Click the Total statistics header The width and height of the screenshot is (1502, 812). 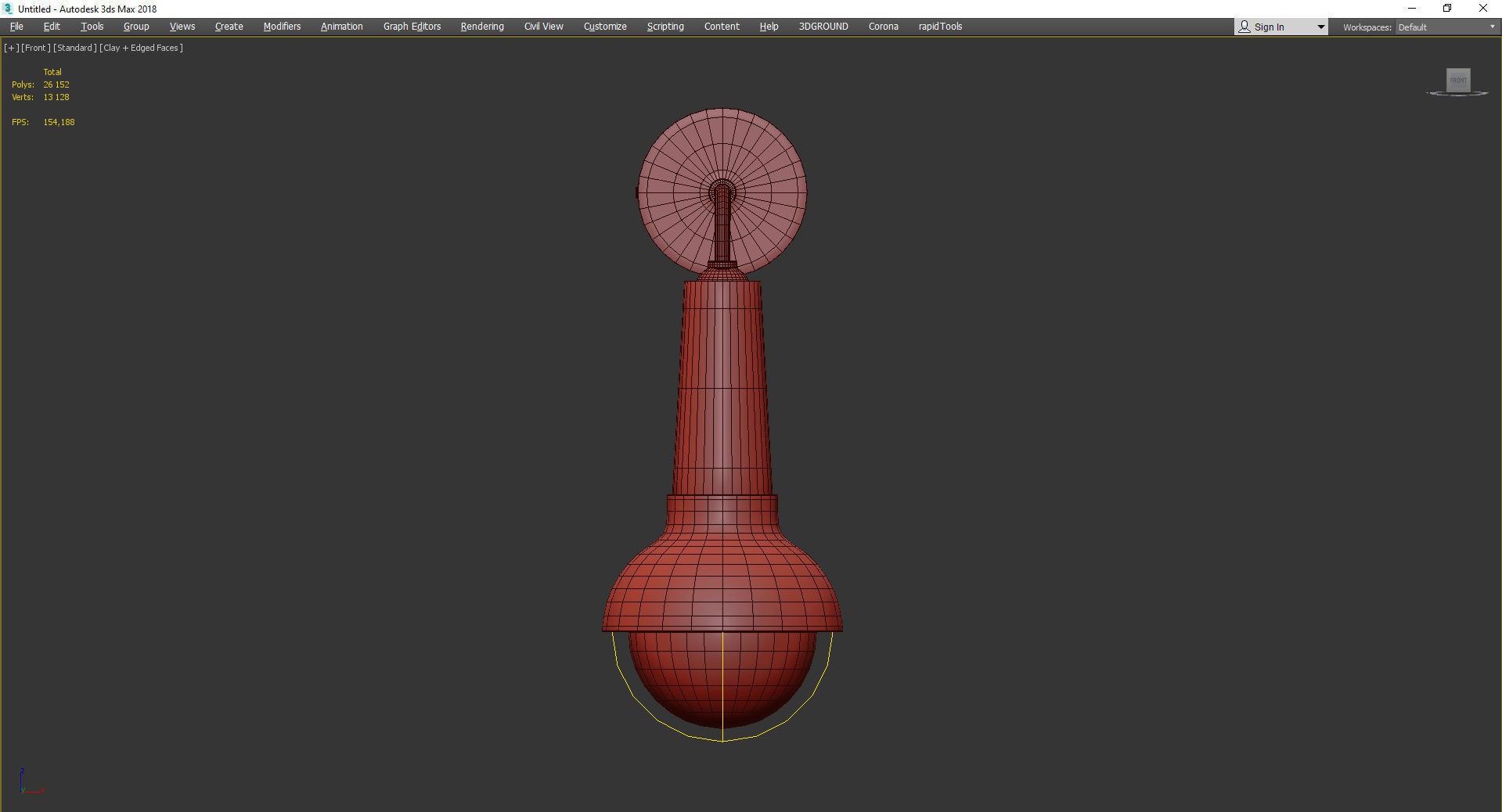pyautogui.click(x=52, y=72)
